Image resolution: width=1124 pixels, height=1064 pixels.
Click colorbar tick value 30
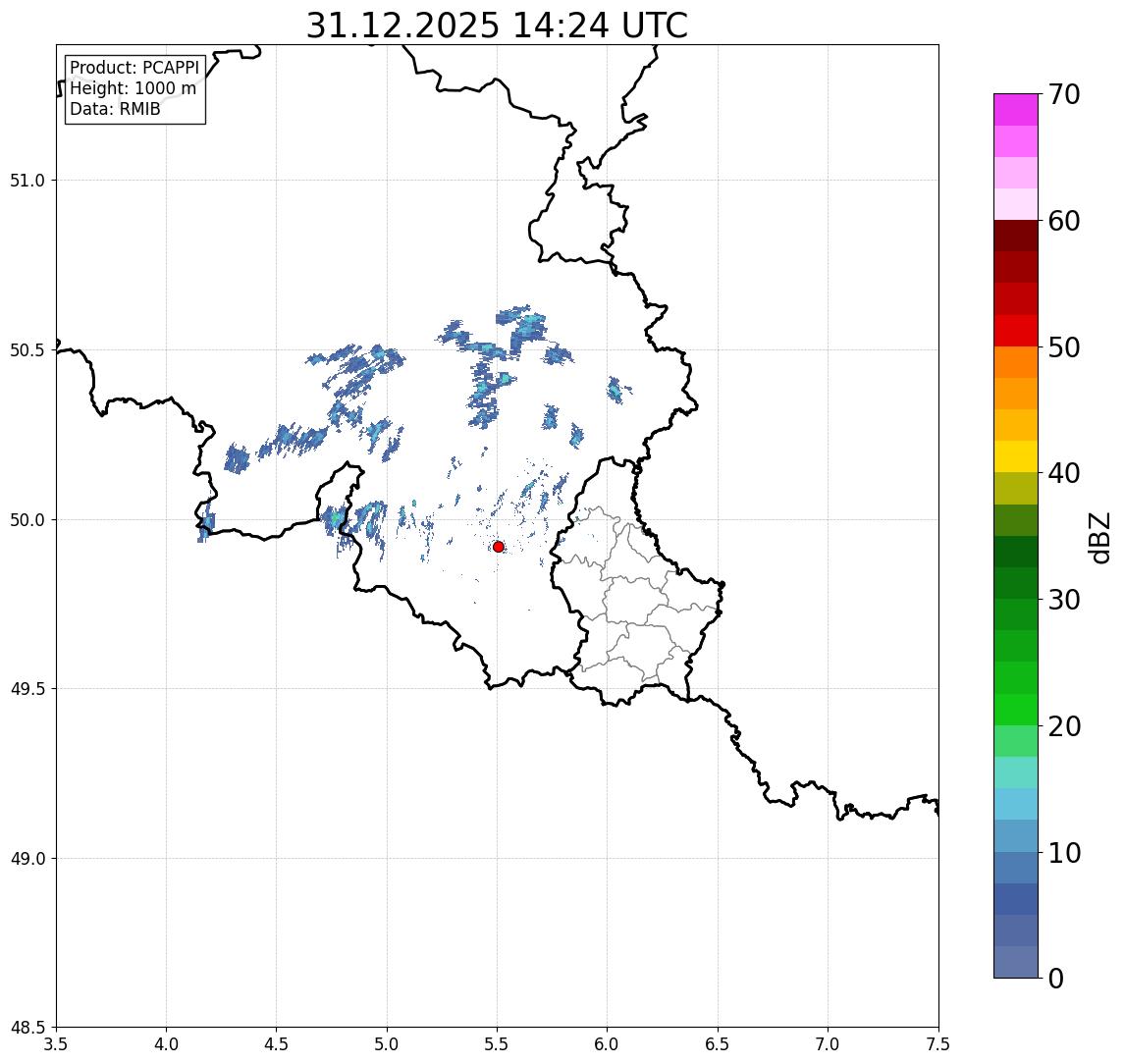(x=1064, y=600)
